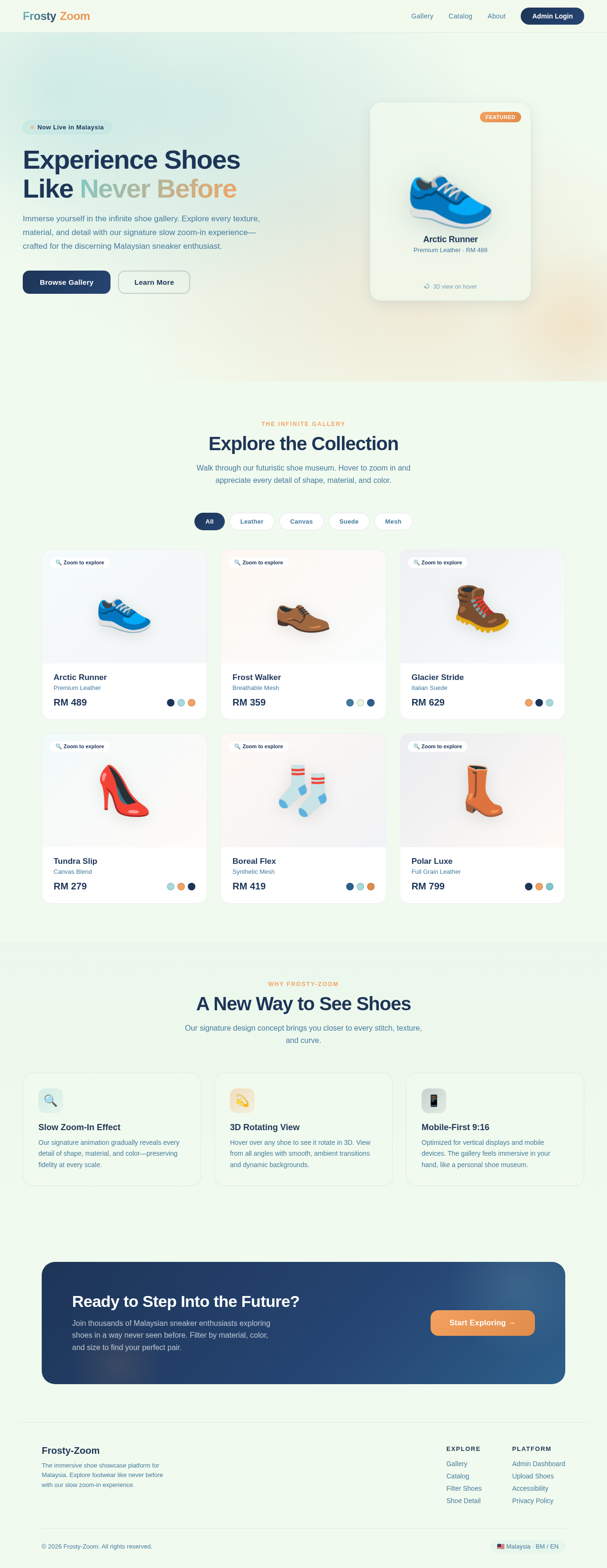The width and height of the screenshot is (607, 1568).
Task: Click the Mobile-First phone icon
Action: tap(434, 1100)
